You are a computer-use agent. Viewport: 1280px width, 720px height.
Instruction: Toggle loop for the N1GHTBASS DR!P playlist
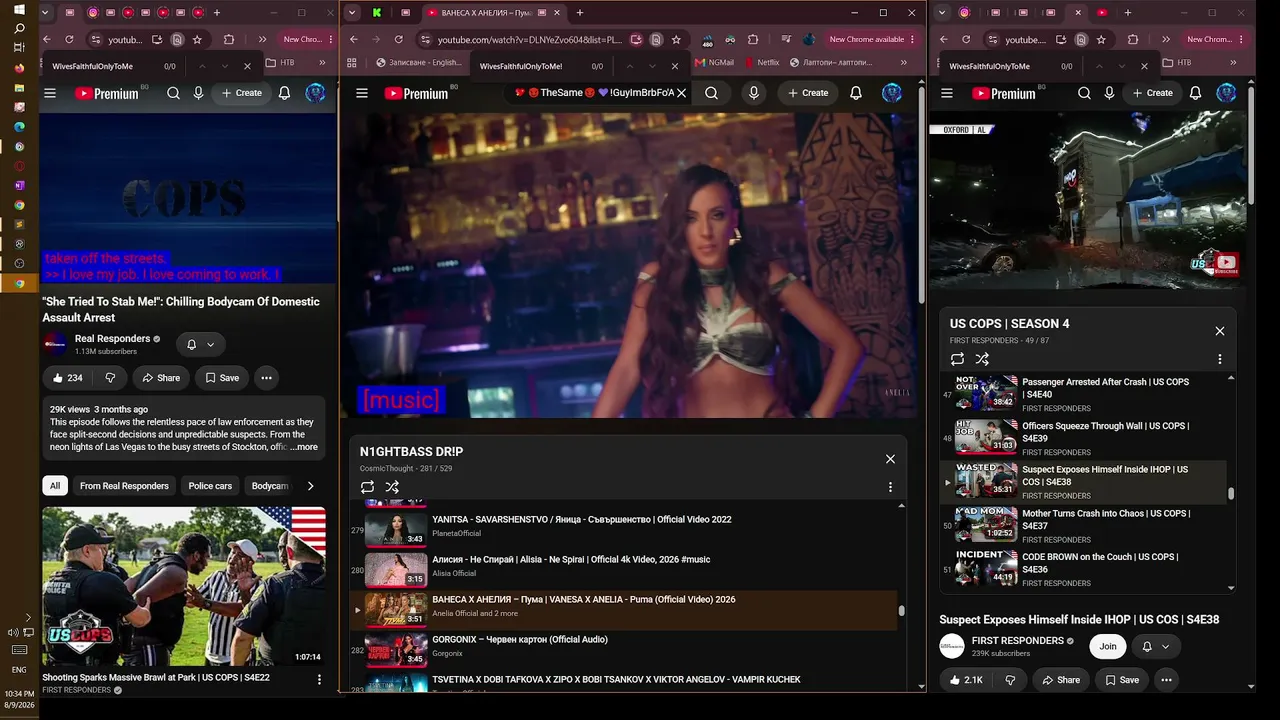(367, 487)
